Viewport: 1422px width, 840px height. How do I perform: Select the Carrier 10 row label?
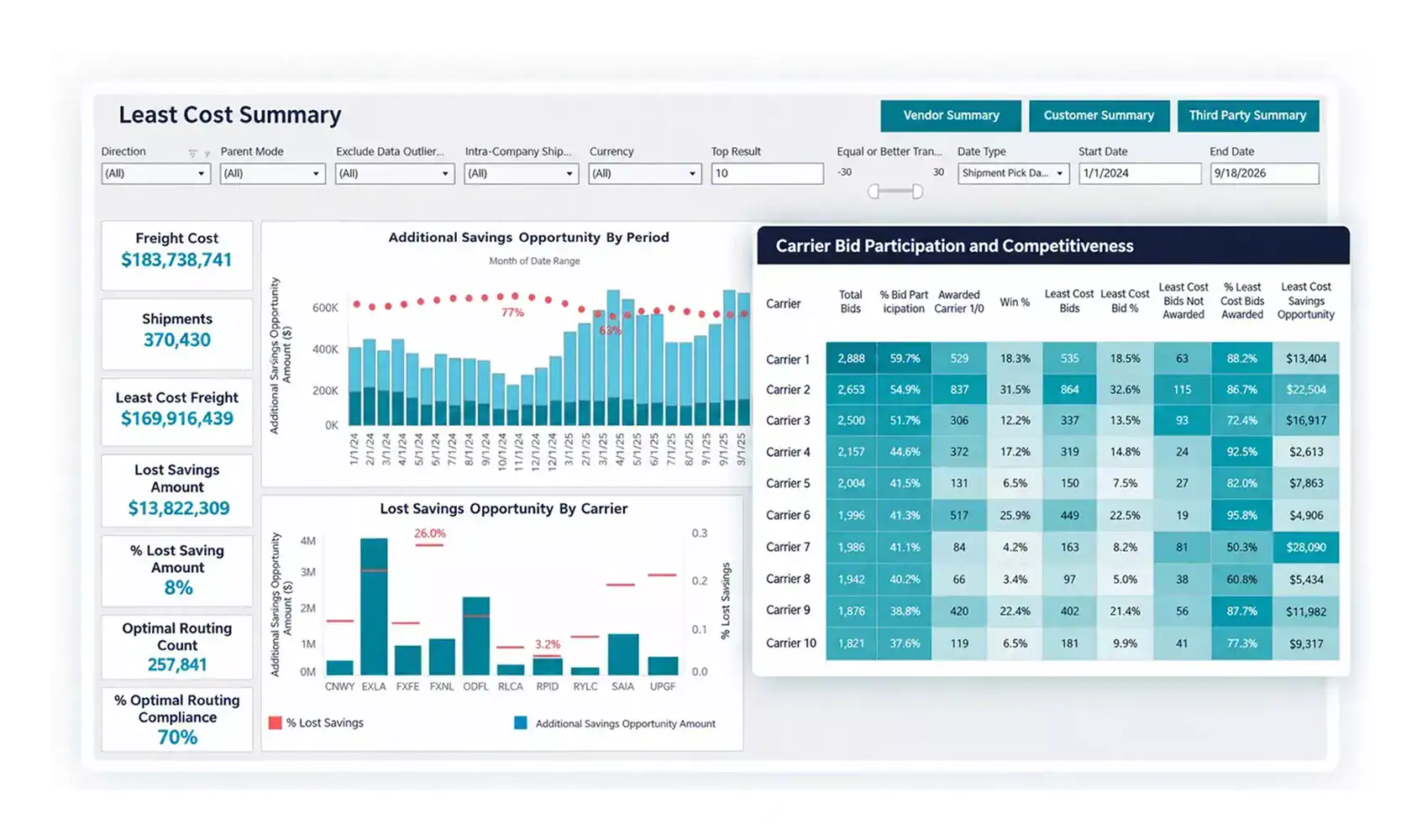click(x=791, y=643)
